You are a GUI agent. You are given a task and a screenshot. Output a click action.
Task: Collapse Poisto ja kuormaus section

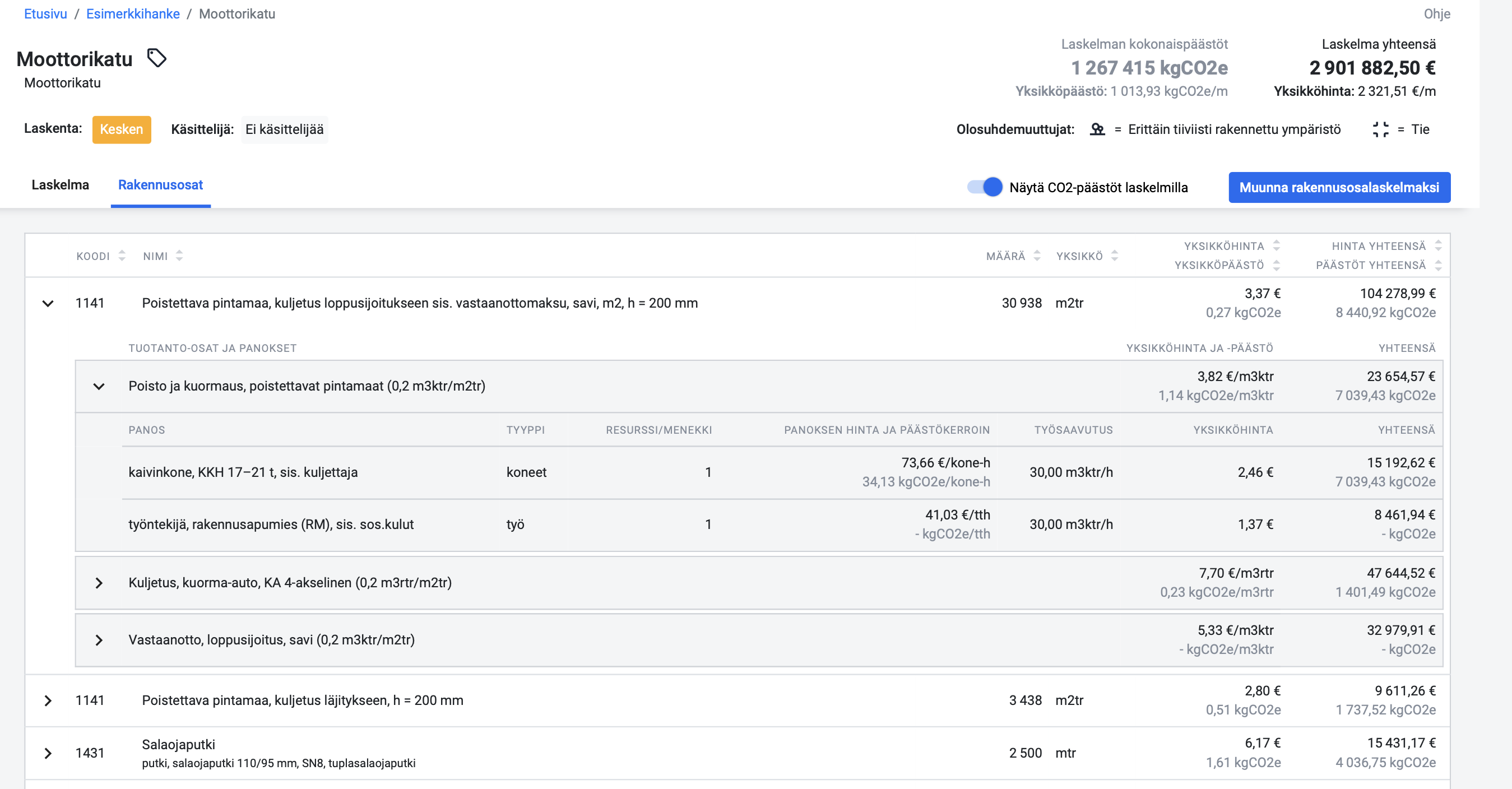[x=99, y=386]
